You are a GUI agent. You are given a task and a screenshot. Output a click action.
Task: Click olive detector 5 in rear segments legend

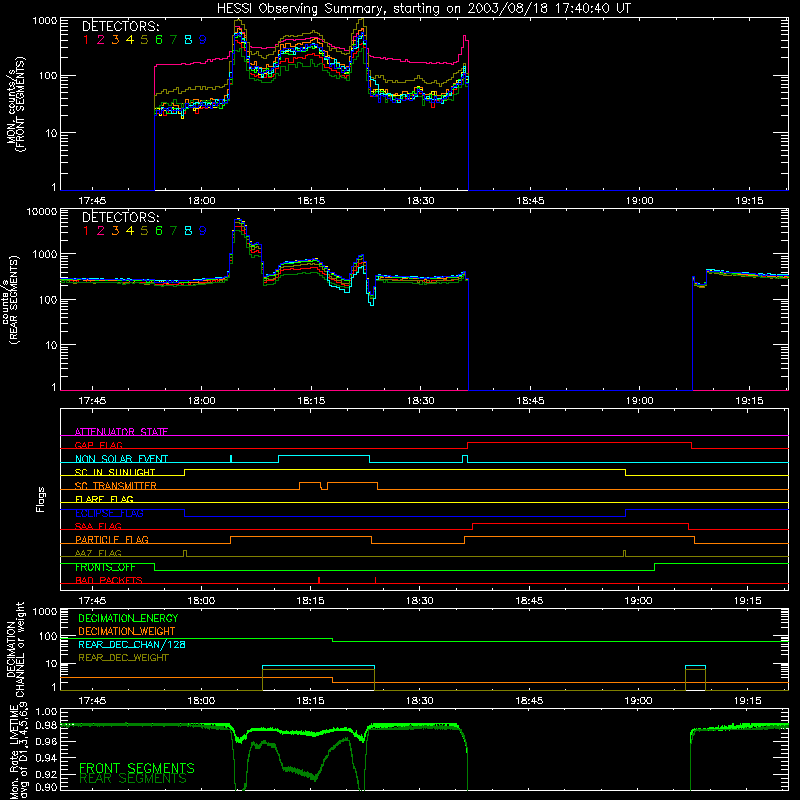[144, 231]
